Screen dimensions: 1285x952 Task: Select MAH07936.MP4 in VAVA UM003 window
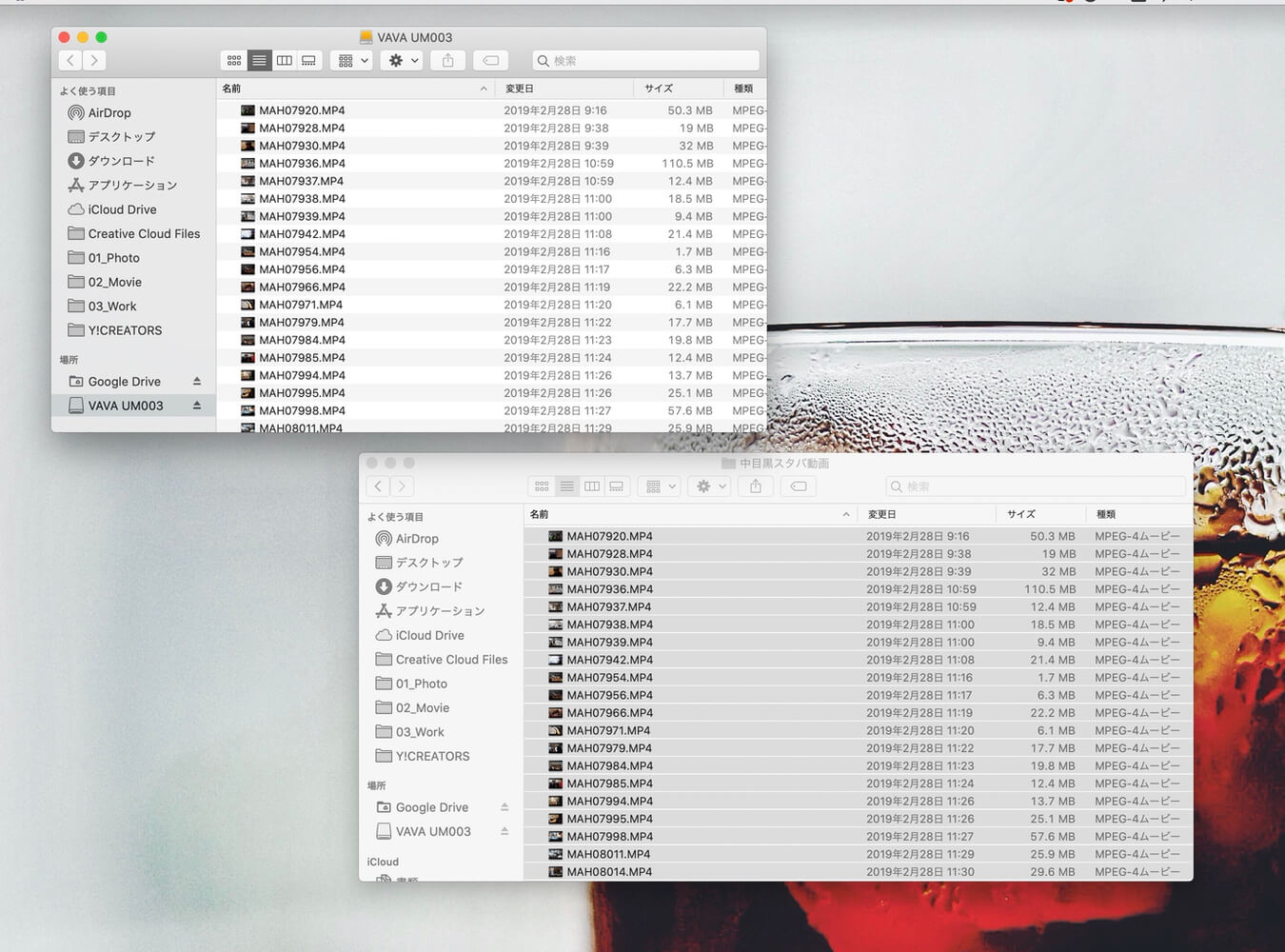point(491,164)
